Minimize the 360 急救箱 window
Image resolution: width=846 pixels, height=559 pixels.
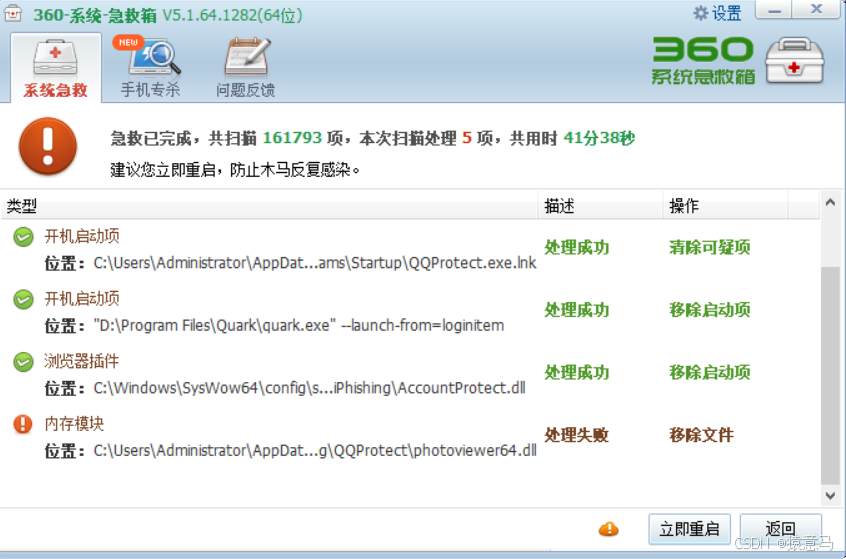(775, 10)
